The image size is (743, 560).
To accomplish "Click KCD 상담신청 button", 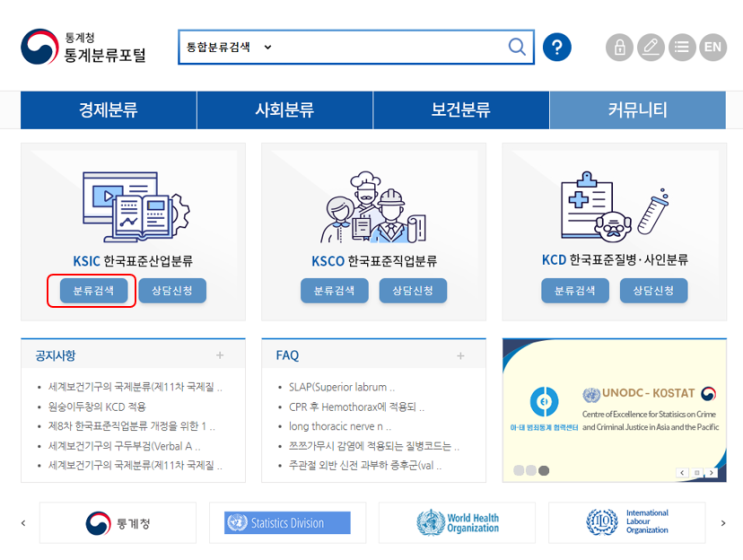I will [653, 290].
